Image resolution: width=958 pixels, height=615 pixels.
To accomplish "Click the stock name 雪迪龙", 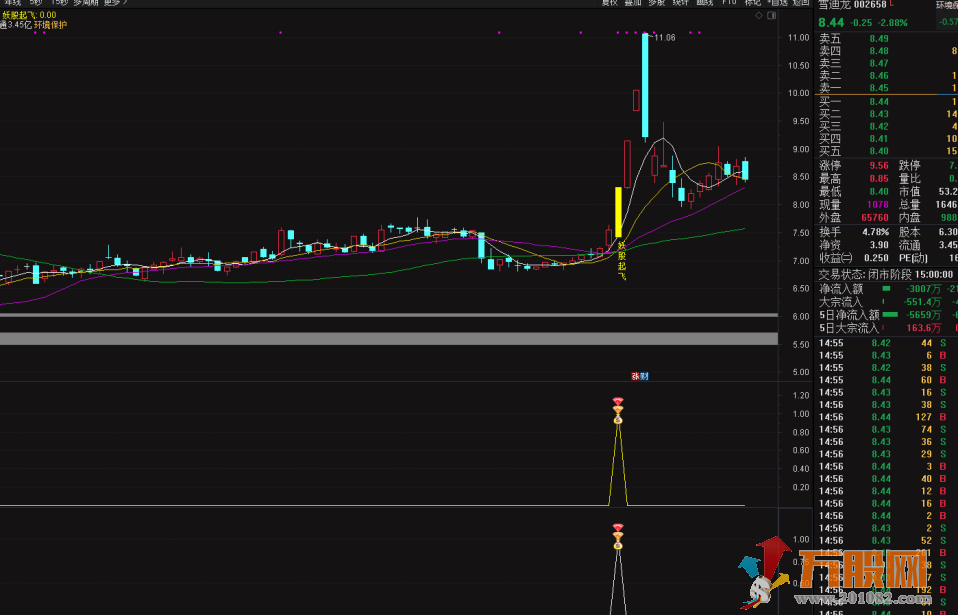I will point(835,5).
